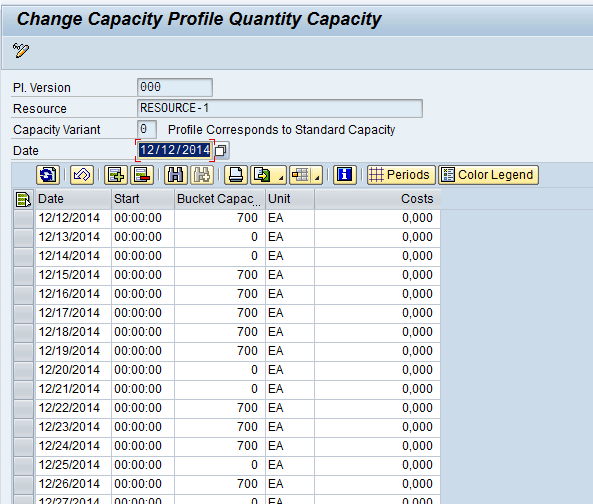The image size is (593, 504).
Task: Click the Insert Row icon
Action: tap(116, 175)
